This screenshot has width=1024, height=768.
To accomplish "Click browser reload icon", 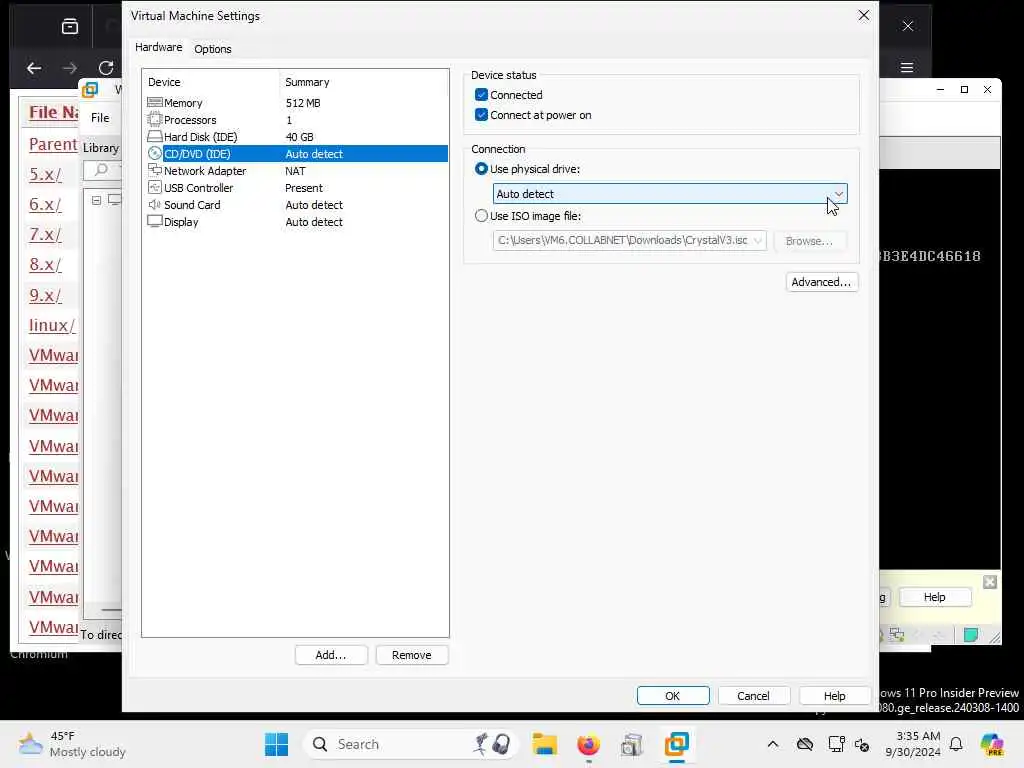I will tap(106, 67).
